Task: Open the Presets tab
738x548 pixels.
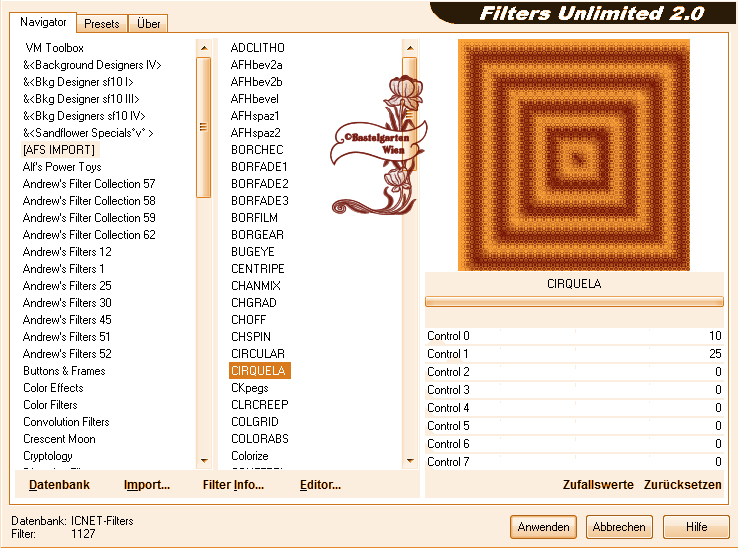Action: coord(102,24)
